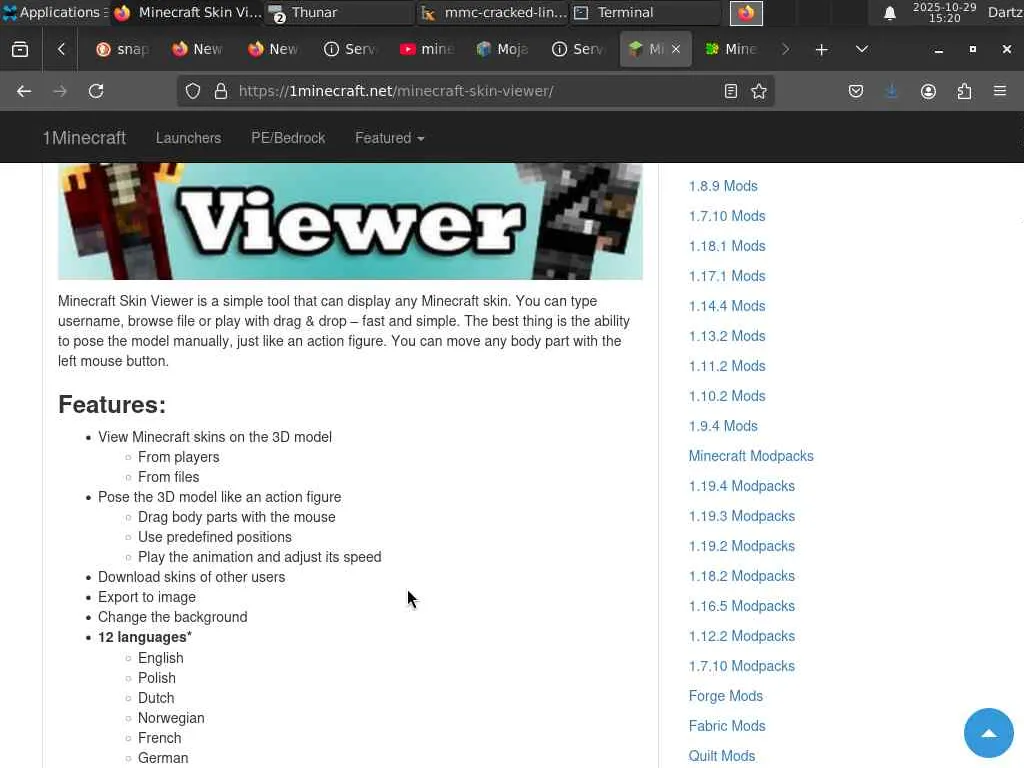Screen dimensions: 1024x768
Task: Go back using the browser back arrow
Action: (x=24, y=91)
